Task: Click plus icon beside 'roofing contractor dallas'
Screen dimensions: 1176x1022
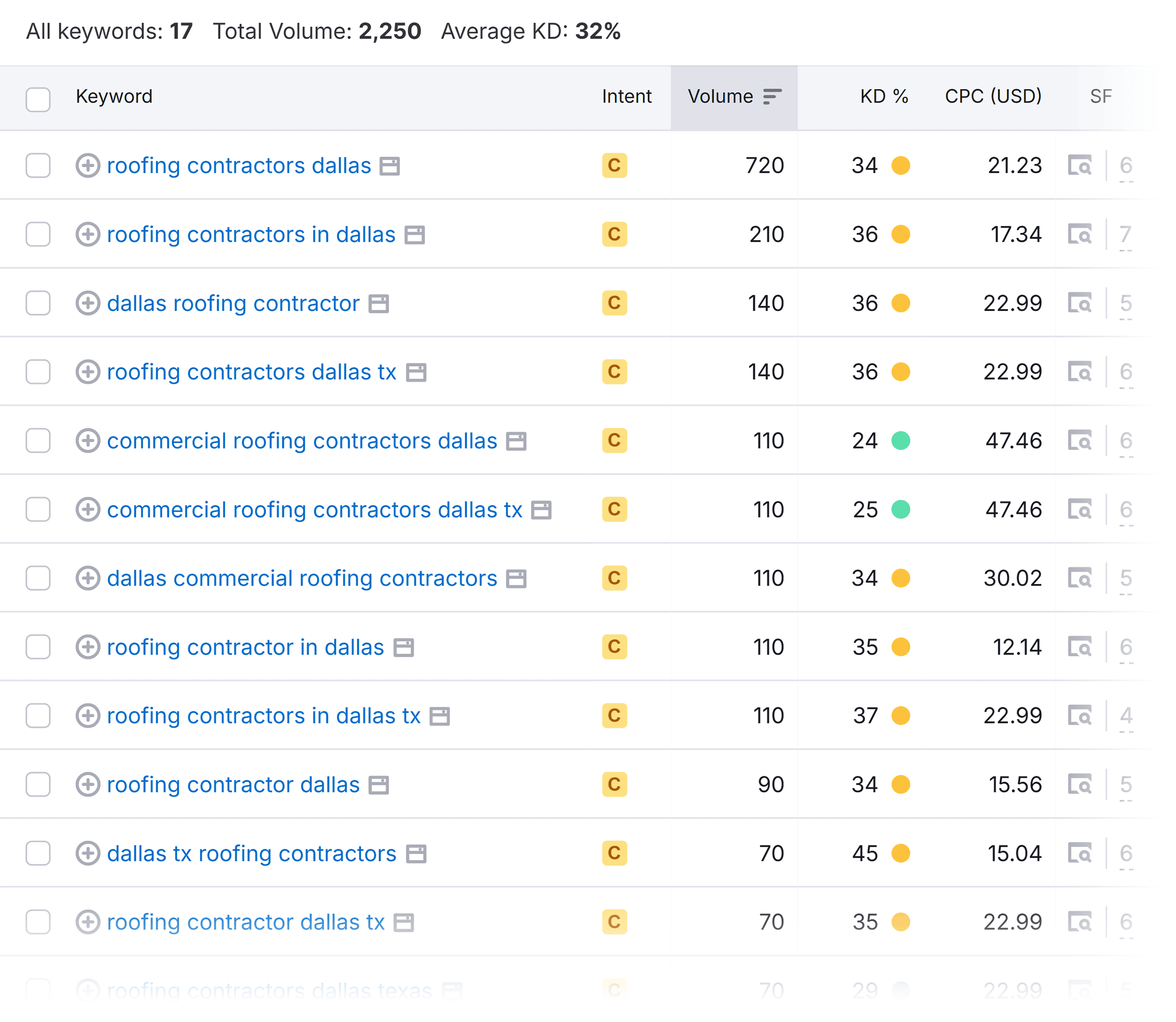Action: pos(88,785)
